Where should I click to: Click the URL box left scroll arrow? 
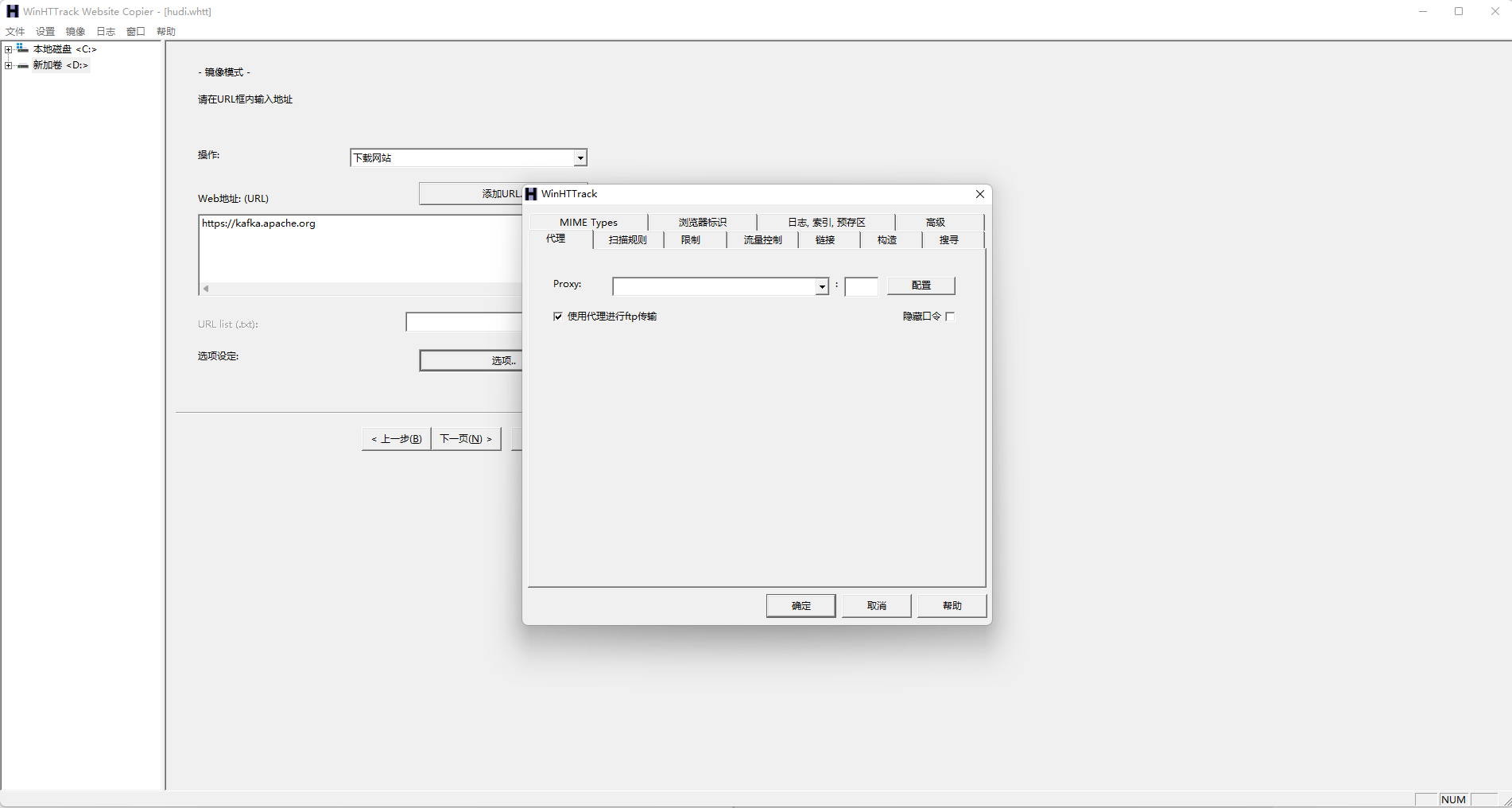click(x=206, y=289)
